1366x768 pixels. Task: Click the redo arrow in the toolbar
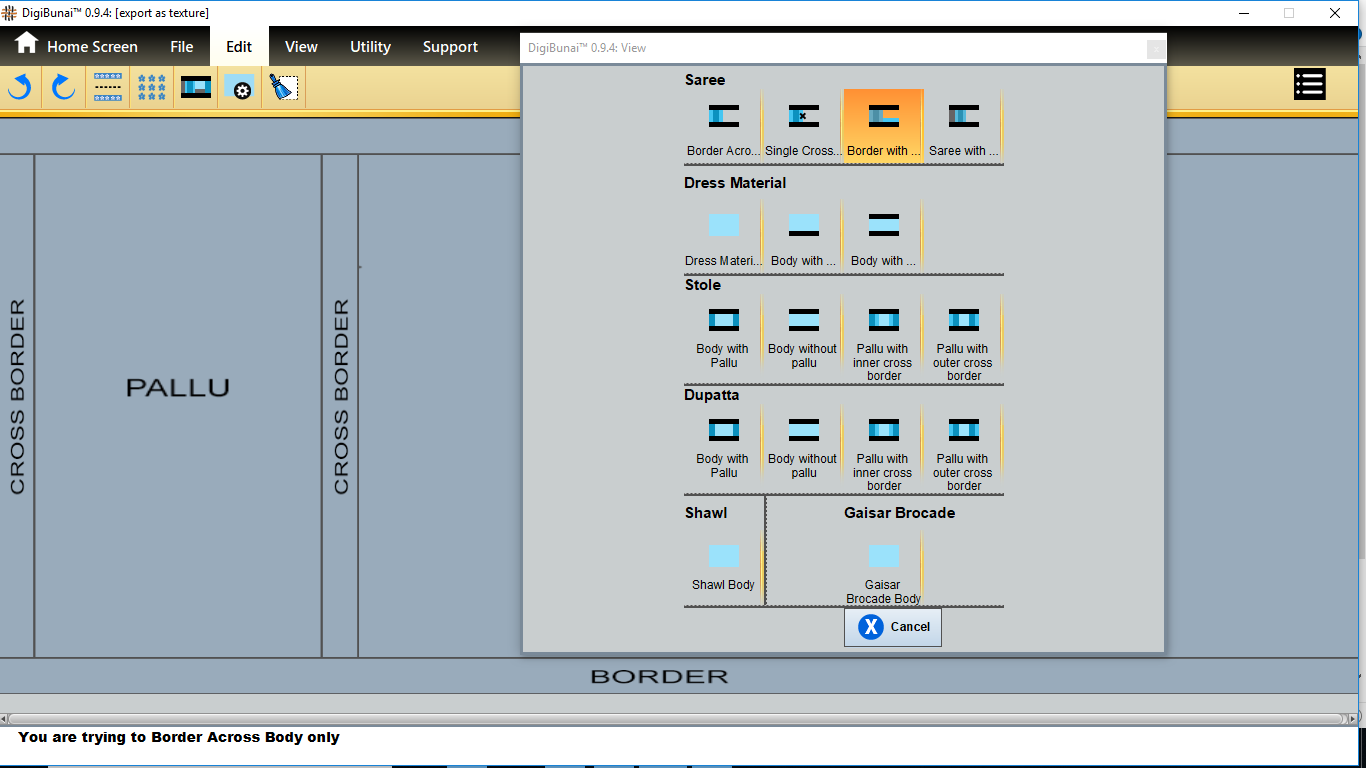[x=64, y=88]
